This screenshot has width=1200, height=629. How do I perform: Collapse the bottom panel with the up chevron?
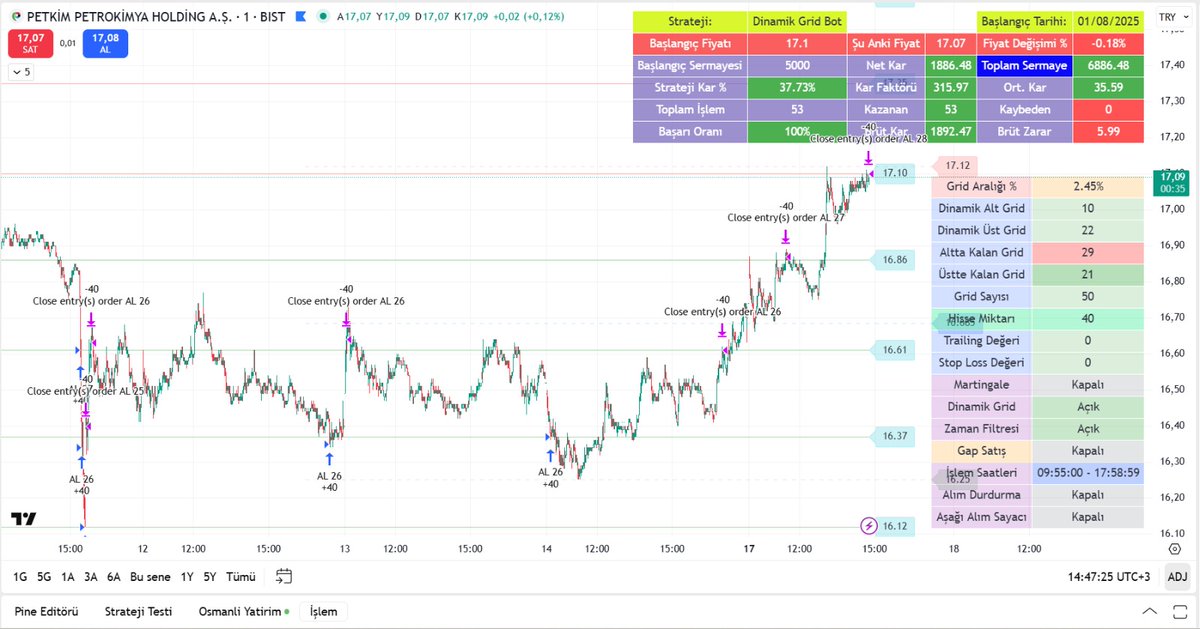pyautogui.click(x=1148, y=611)
